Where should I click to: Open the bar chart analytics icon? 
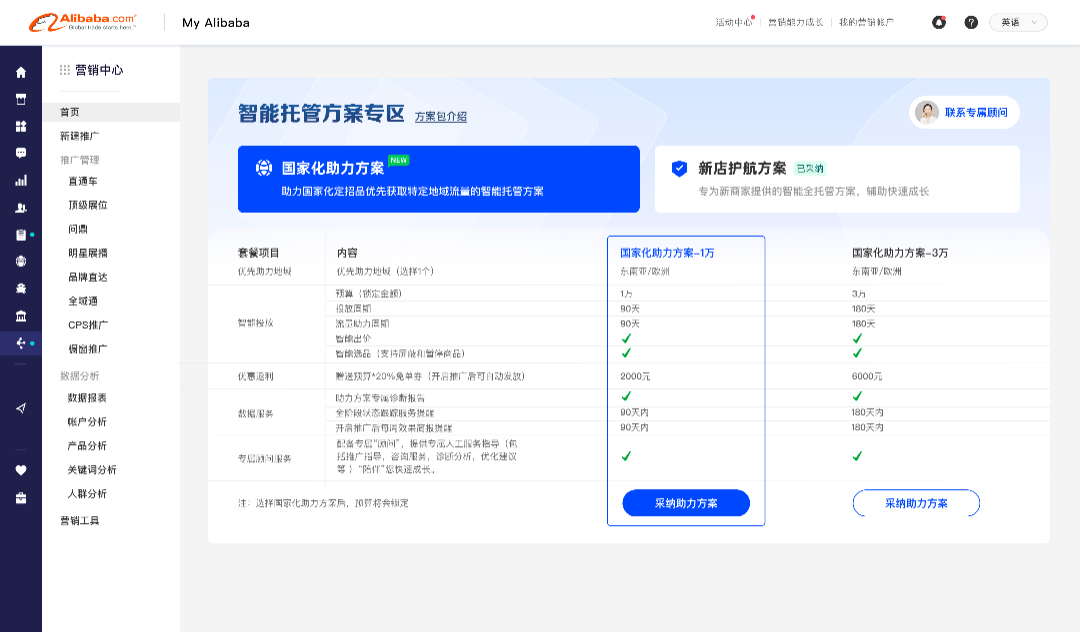(21, 180)
